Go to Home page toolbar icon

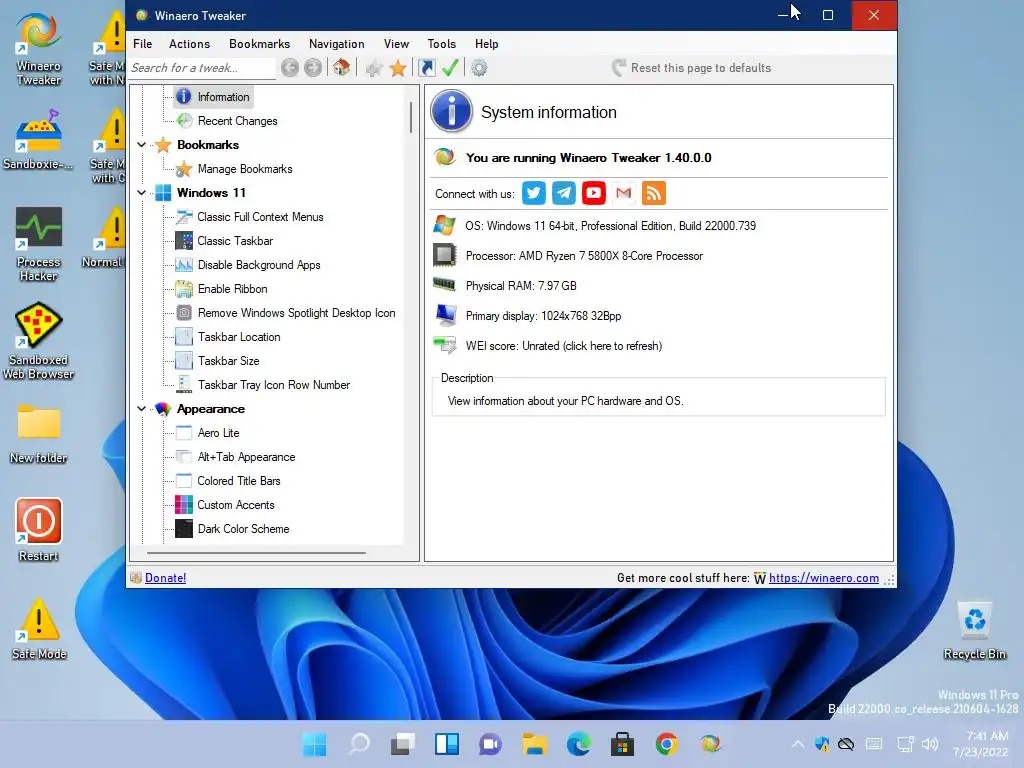click(x=342, y=67)
